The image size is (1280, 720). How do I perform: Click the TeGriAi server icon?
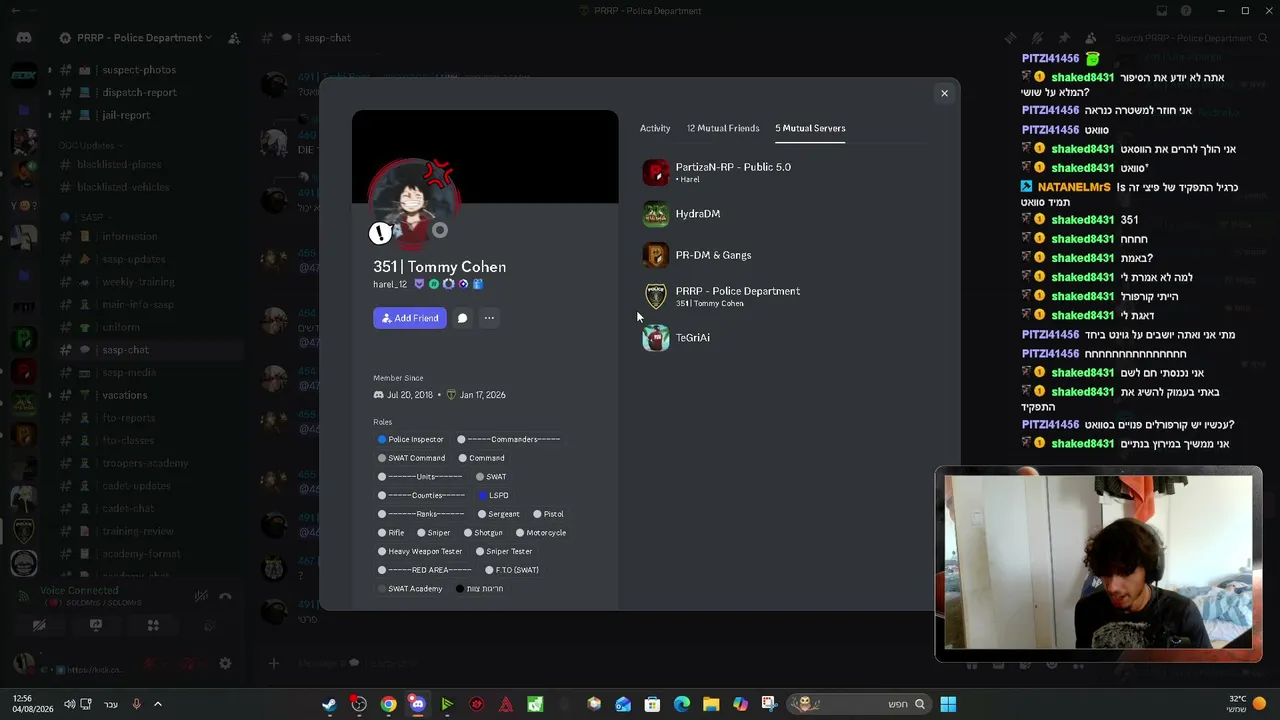655,338
